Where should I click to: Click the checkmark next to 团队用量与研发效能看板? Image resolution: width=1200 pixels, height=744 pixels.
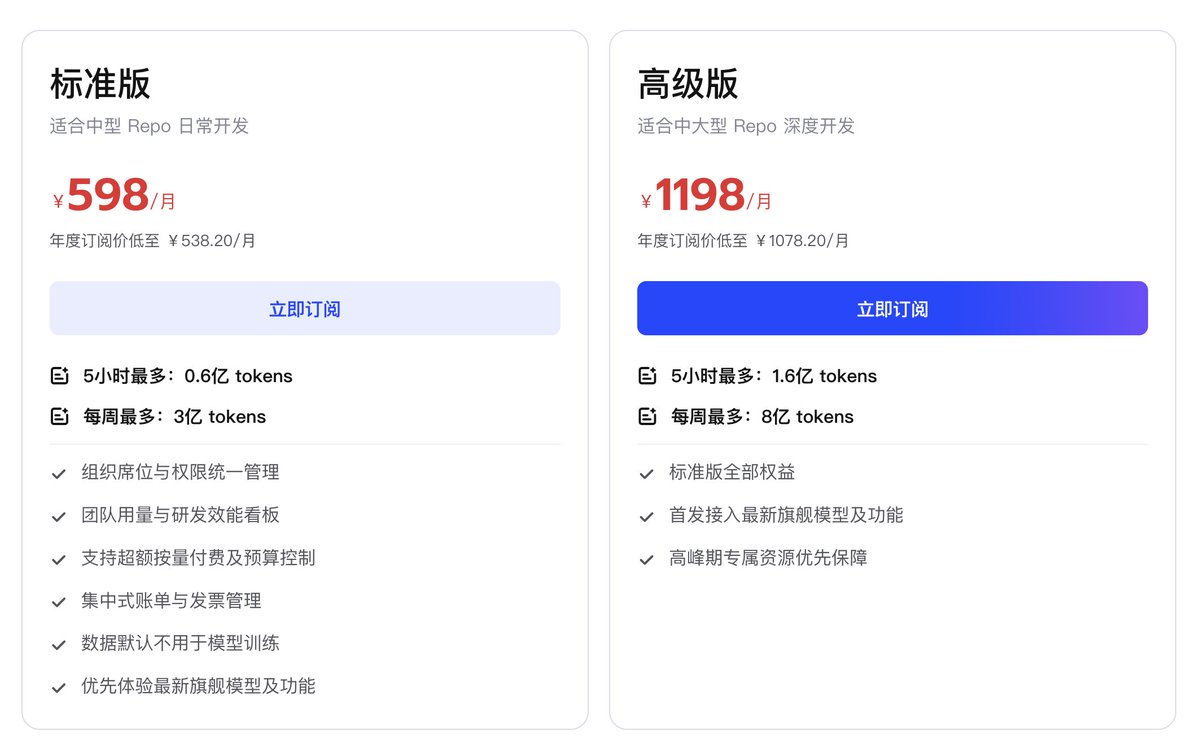(59, 516)
